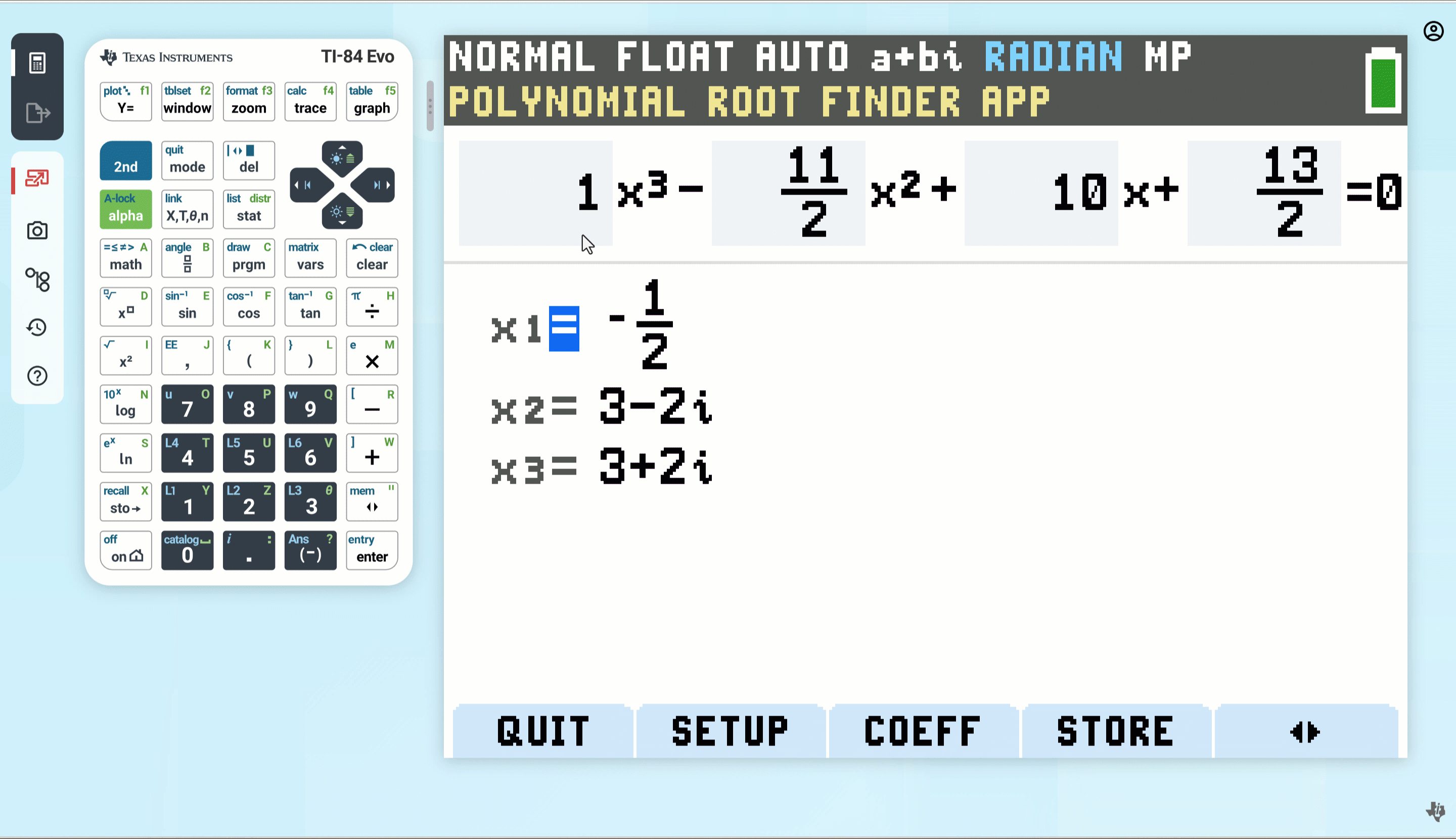The image size is (1456, 839).
Task: Select the red screen-share sidebar icon
Action: point(37,178)
